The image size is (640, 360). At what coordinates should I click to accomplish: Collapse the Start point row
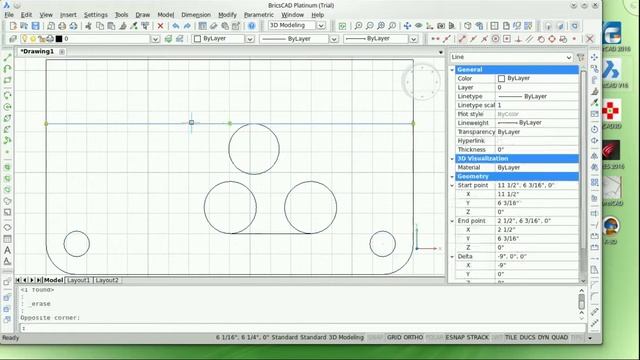452,186
